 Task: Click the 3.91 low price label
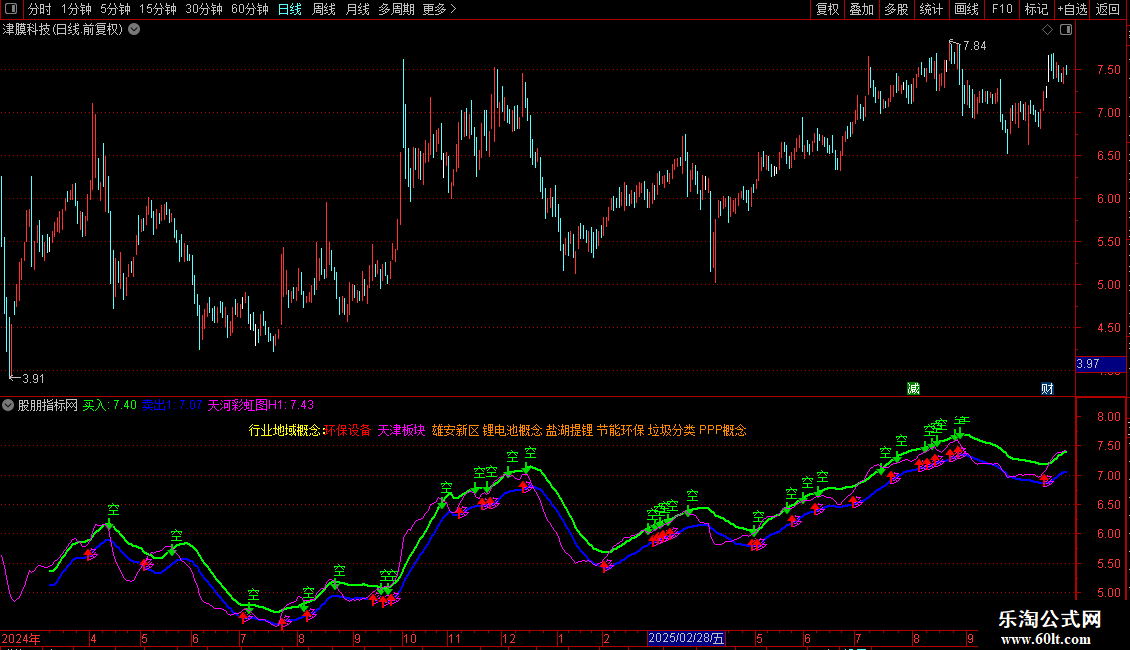[33, 378]
